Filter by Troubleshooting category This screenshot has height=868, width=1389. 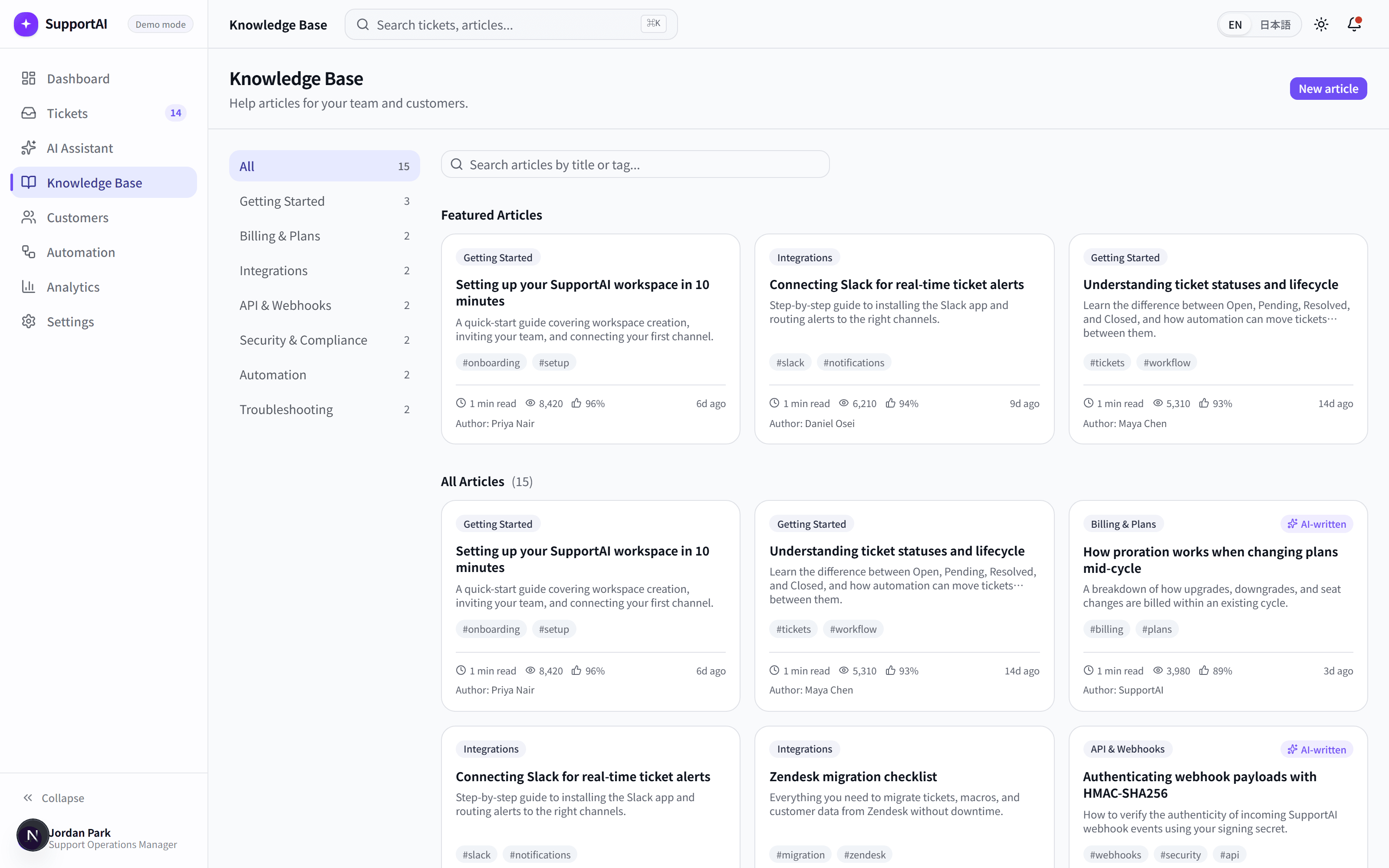[x=324, y=409]
